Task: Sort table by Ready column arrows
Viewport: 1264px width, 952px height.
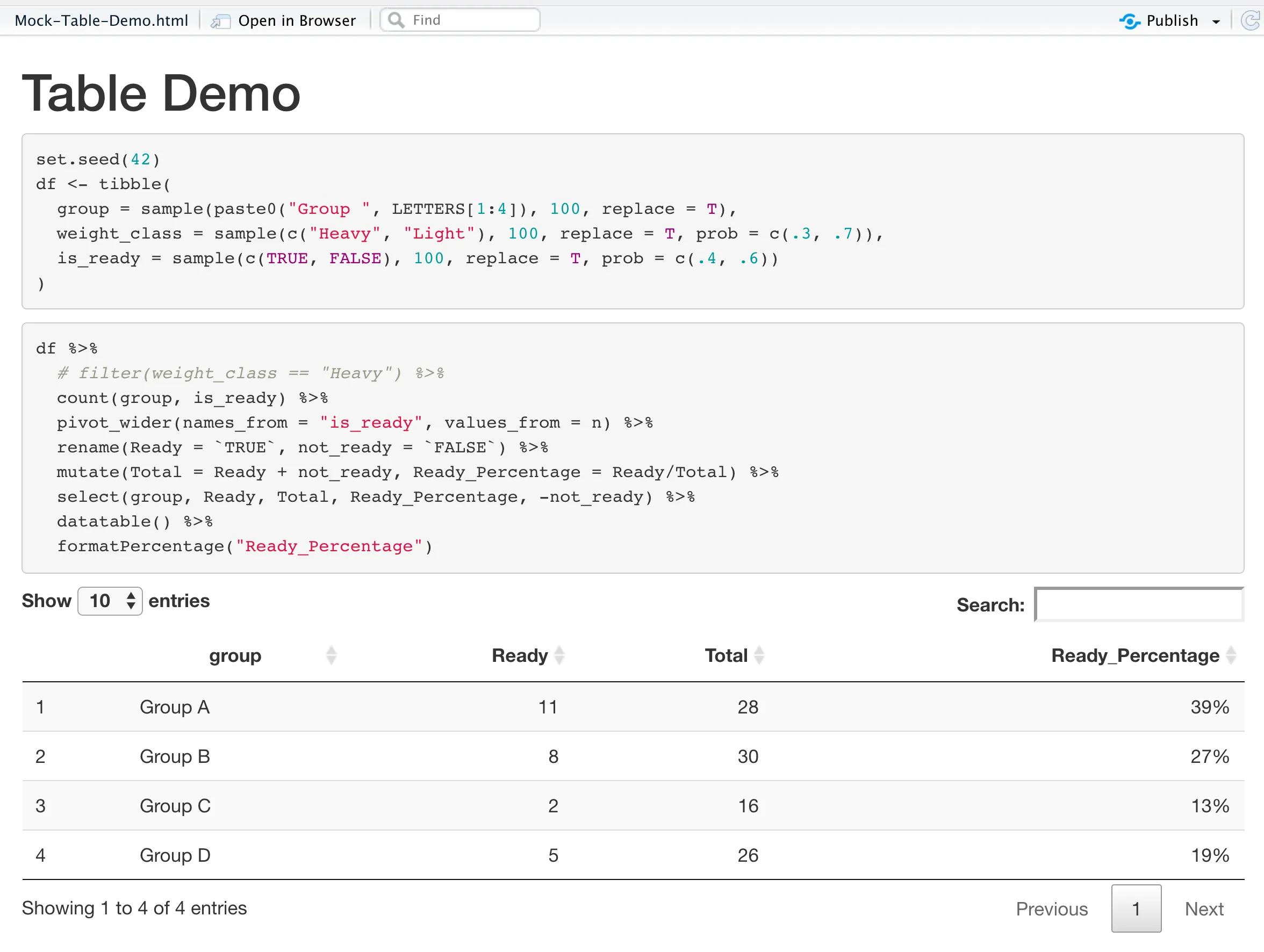Action: click(x=559, y=655)
